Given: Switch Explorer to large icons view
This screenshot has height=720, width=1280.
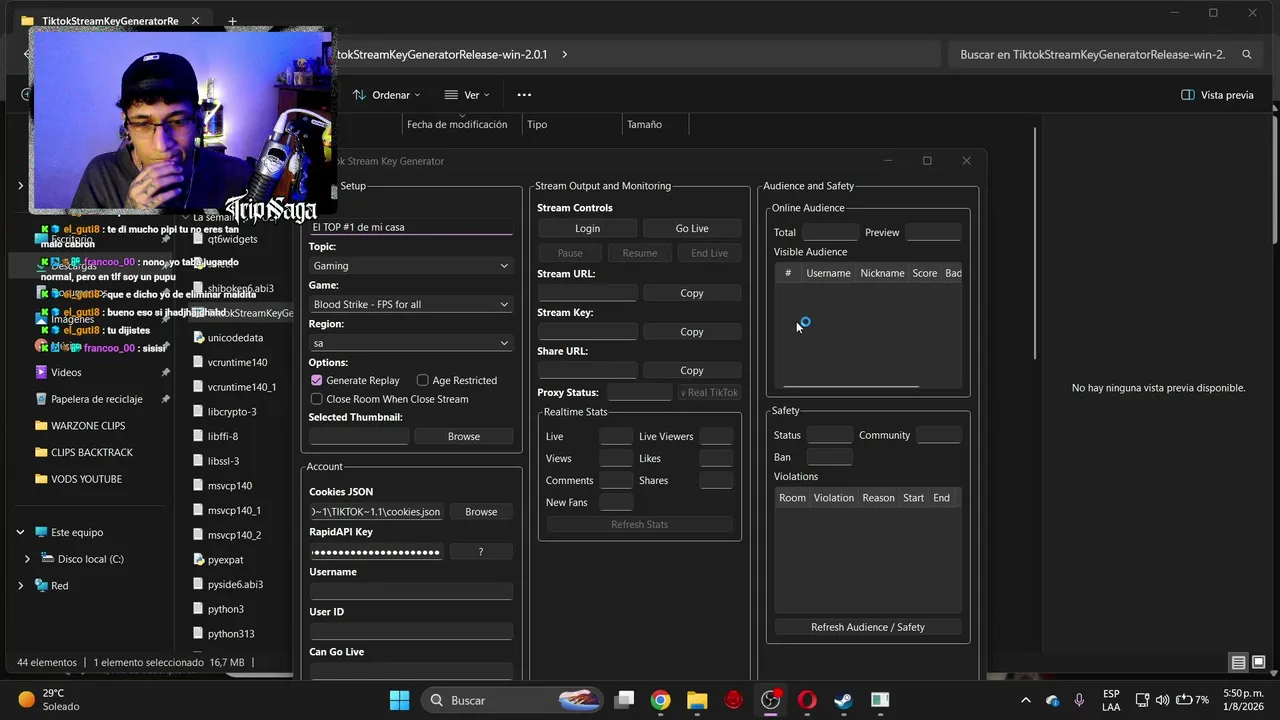Looking at the screenshot, I should [1259, 662].
